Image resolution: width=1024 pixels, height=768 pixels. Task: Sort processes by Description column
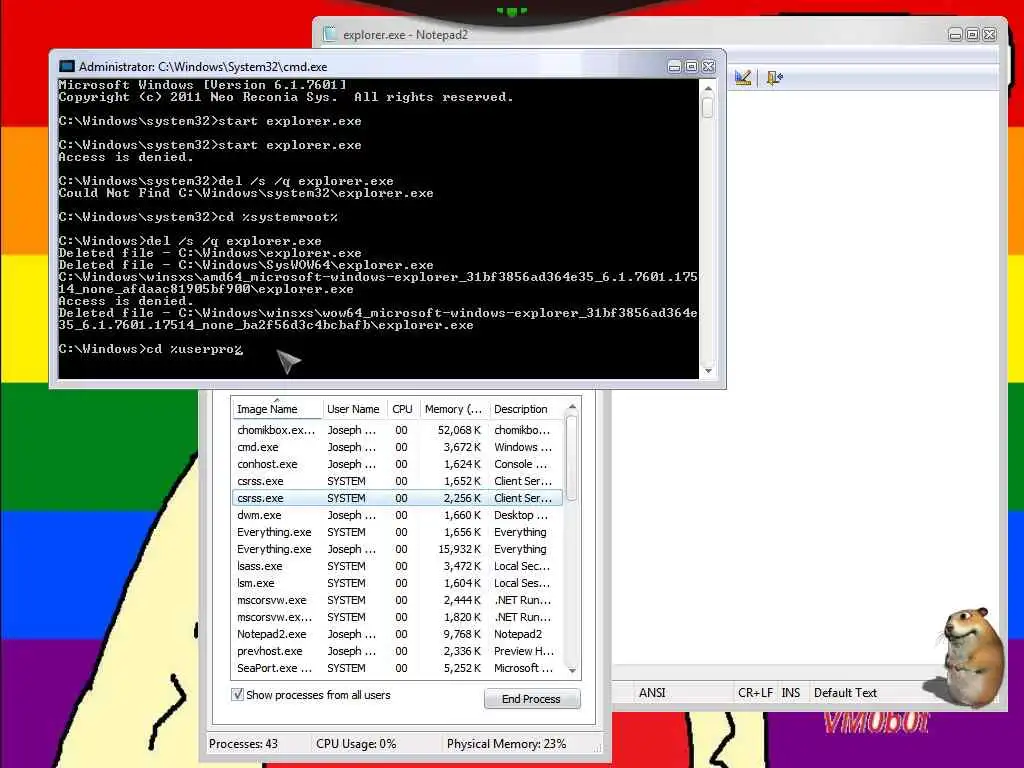coord(524,409)
